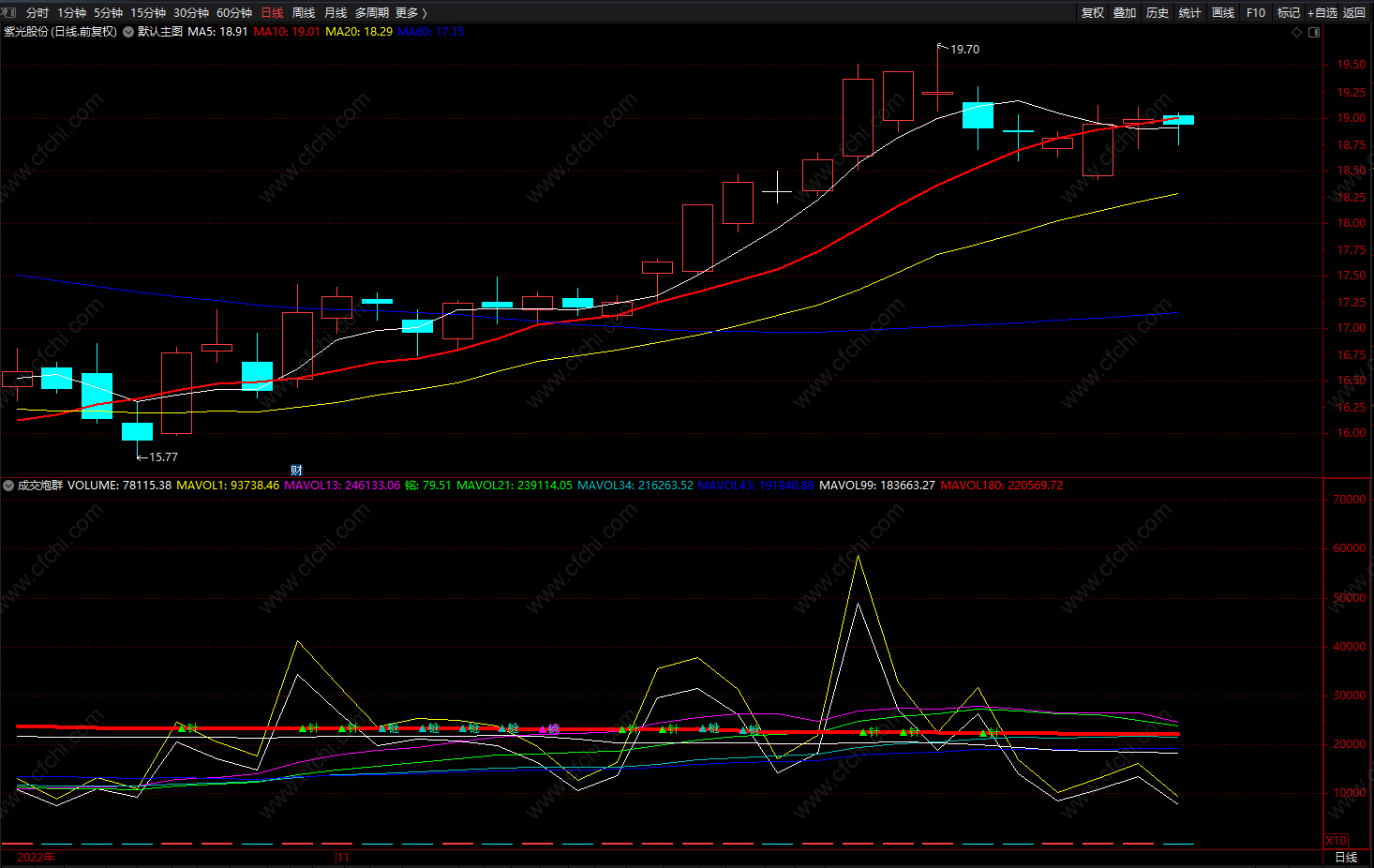Click the 15.77 low price marker
Viewport: 1374px width, 868px height.
(163, 457)
